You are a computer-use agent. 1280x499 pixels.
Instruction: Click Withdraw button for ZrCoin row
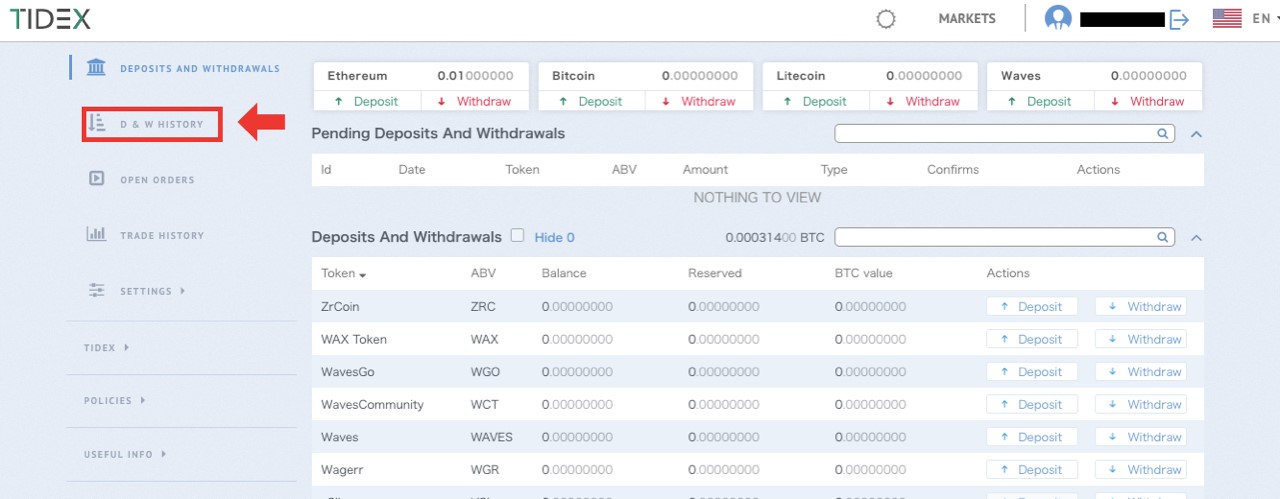pyautogui.click(x=1140, y=307)
